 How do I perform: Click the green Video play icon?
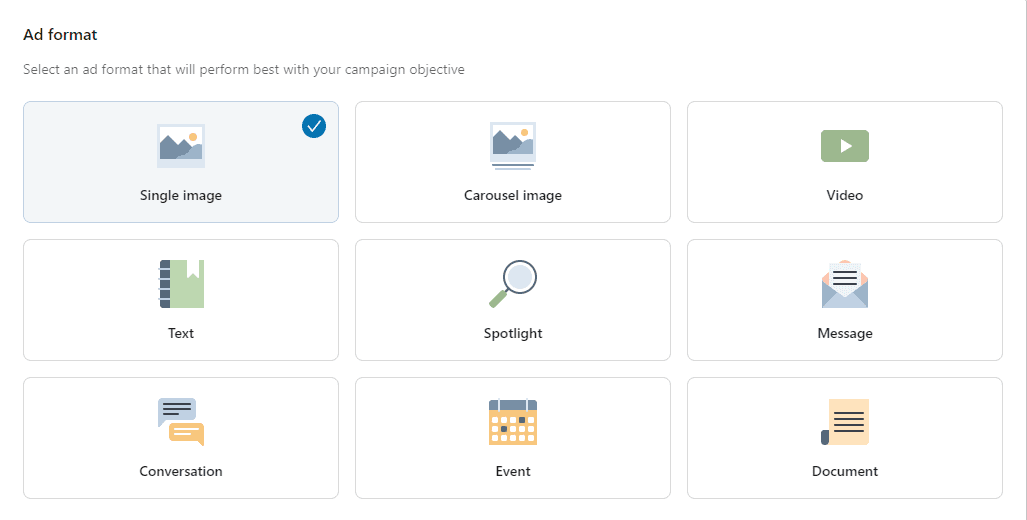[x=845, y=146]
